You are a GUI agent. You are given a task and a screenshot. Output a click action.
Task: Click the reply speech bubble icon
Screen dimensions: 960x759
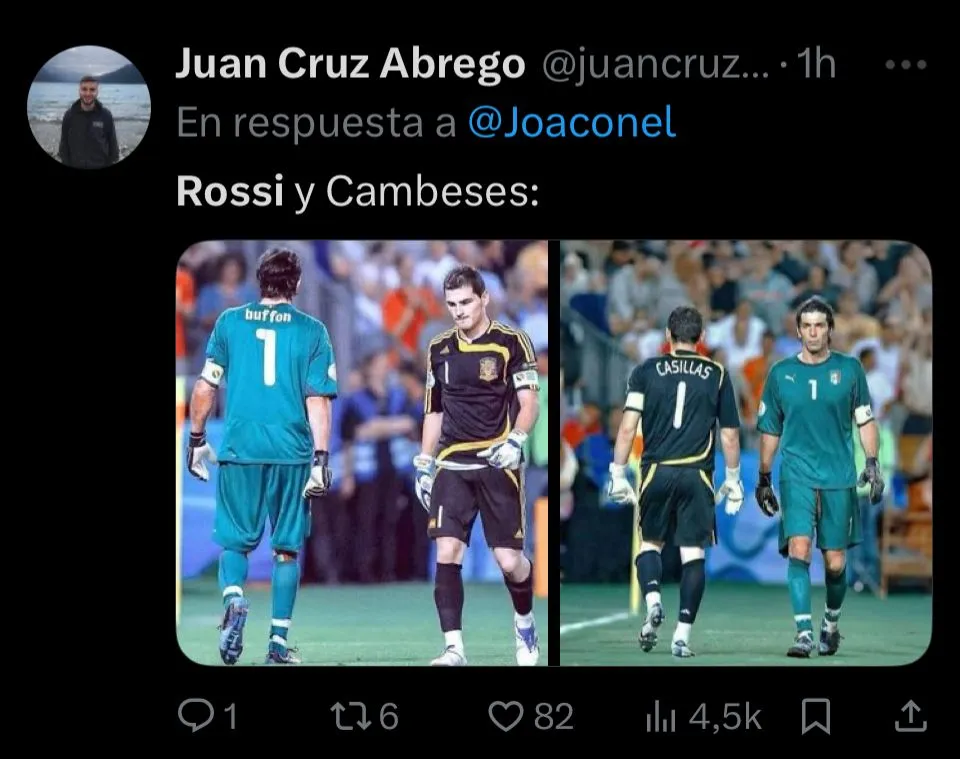(196, 716)
